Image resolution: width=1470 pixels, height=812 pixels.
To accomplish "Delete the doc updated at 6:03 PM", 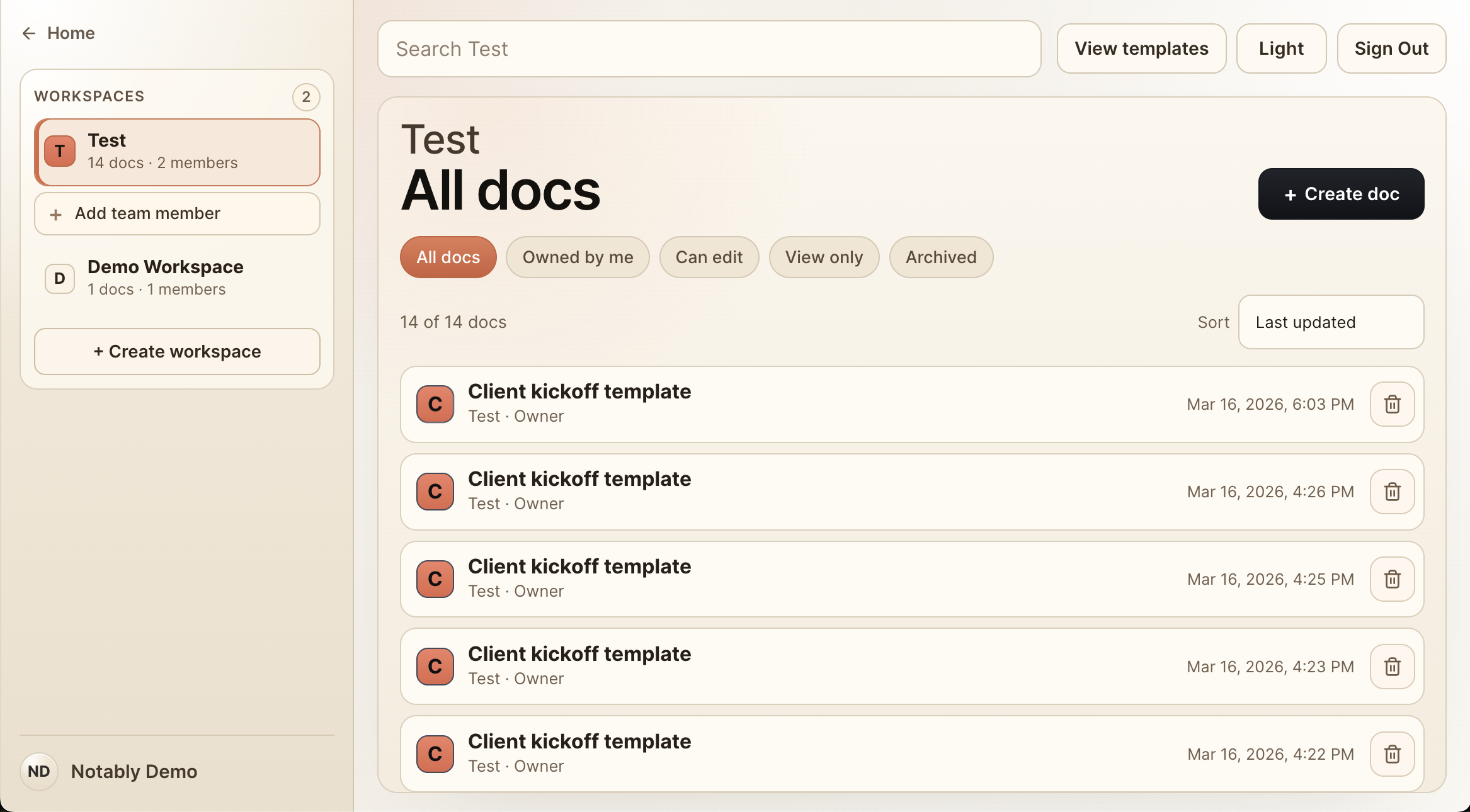I will (x=1392, y=404).
